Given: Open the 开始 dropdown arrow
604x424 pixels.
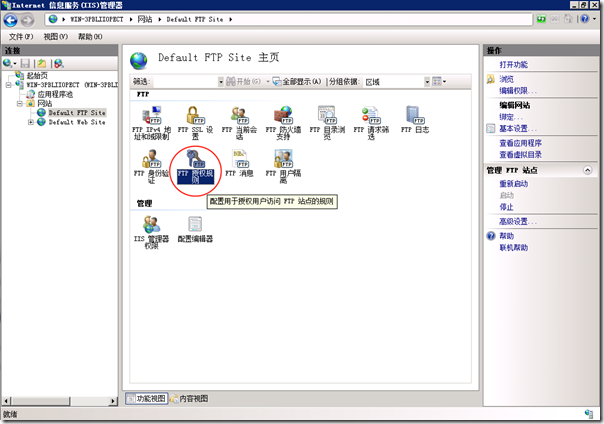Looking at the screenshot, I should 268,82.
